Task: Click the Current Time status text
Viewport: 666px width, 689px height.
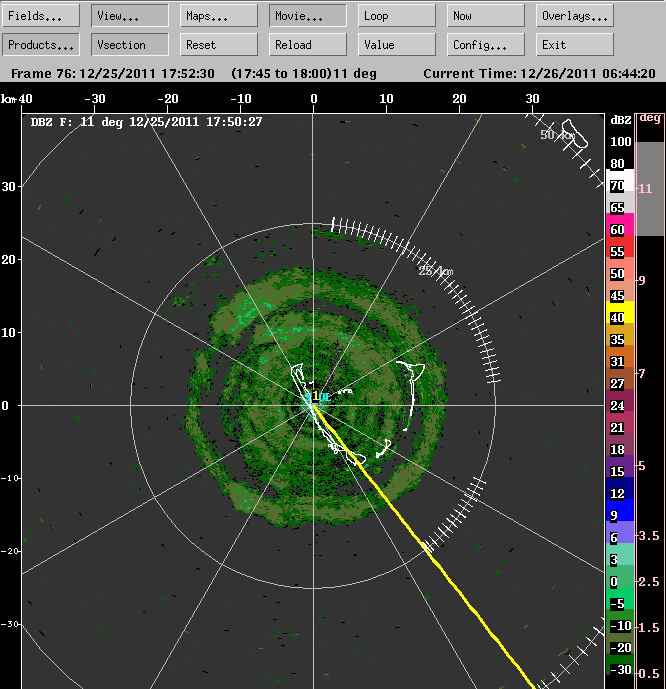Action: point(539,73)
